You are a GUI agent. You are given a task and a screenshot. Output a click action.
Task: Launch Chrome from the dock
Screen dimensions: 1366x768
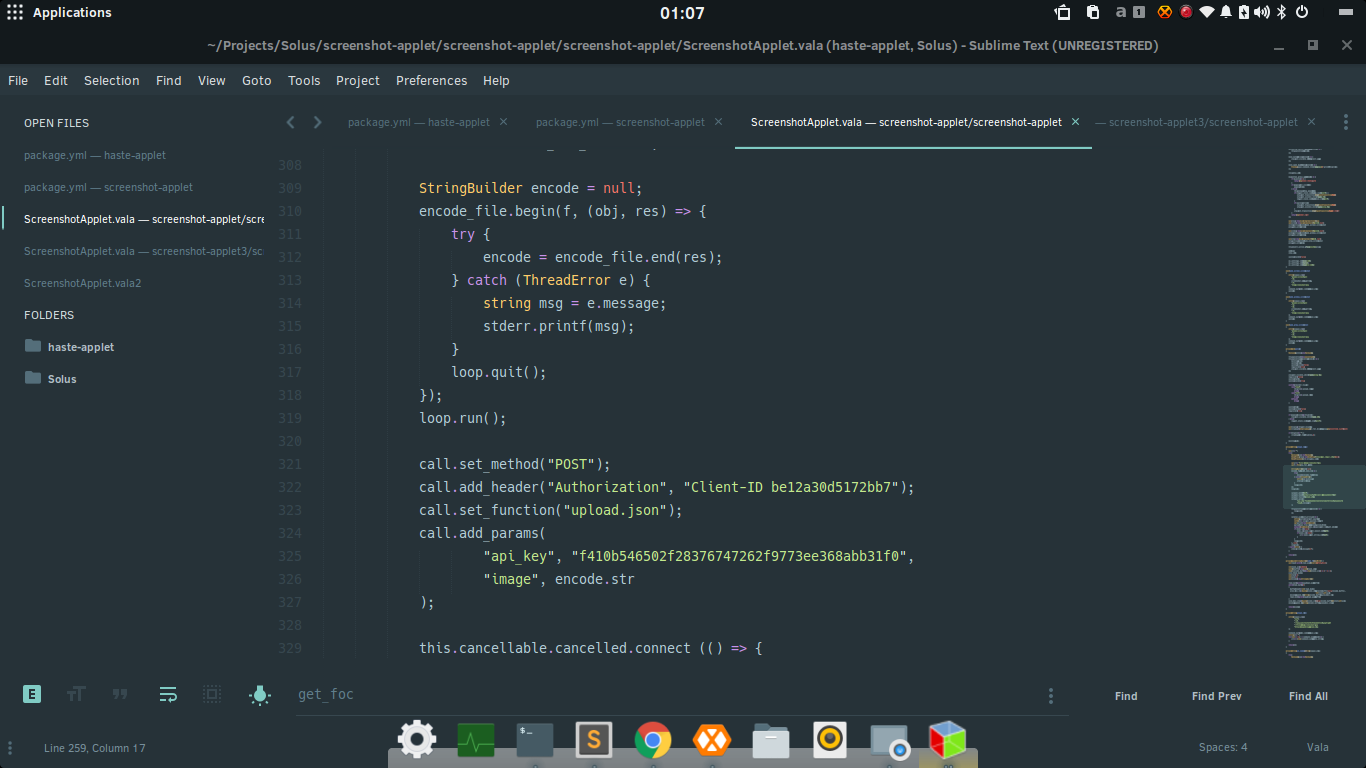(x=653, y=741)
